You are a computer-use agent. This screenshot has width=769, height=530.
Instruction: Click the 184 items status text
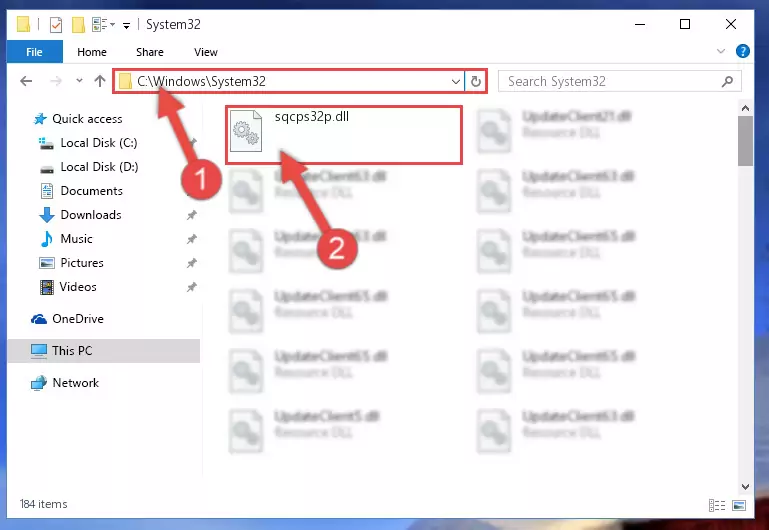tap(44, 504)
